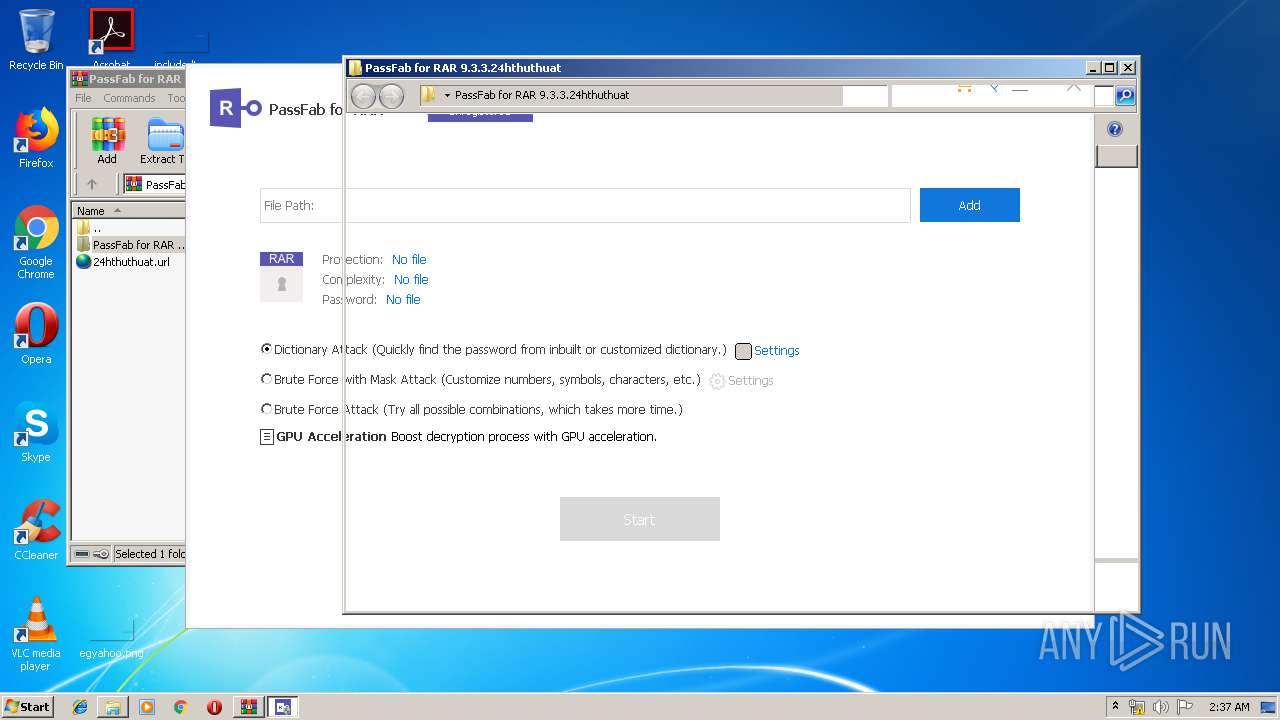Click WinRAR Add toolbar icon
Image resolution: width=1280 pixels, height=720 pixels.
tap(107, 141)
